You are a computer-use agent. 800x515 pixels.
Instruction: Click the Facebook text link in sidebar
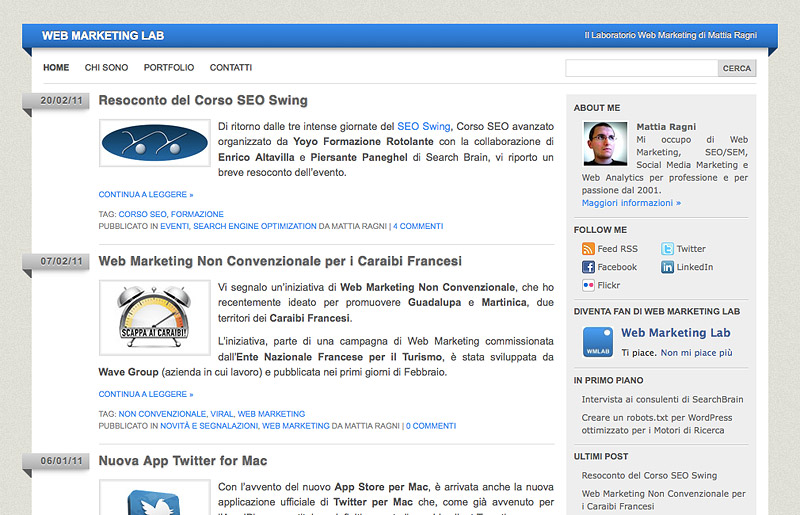point(617,267)
